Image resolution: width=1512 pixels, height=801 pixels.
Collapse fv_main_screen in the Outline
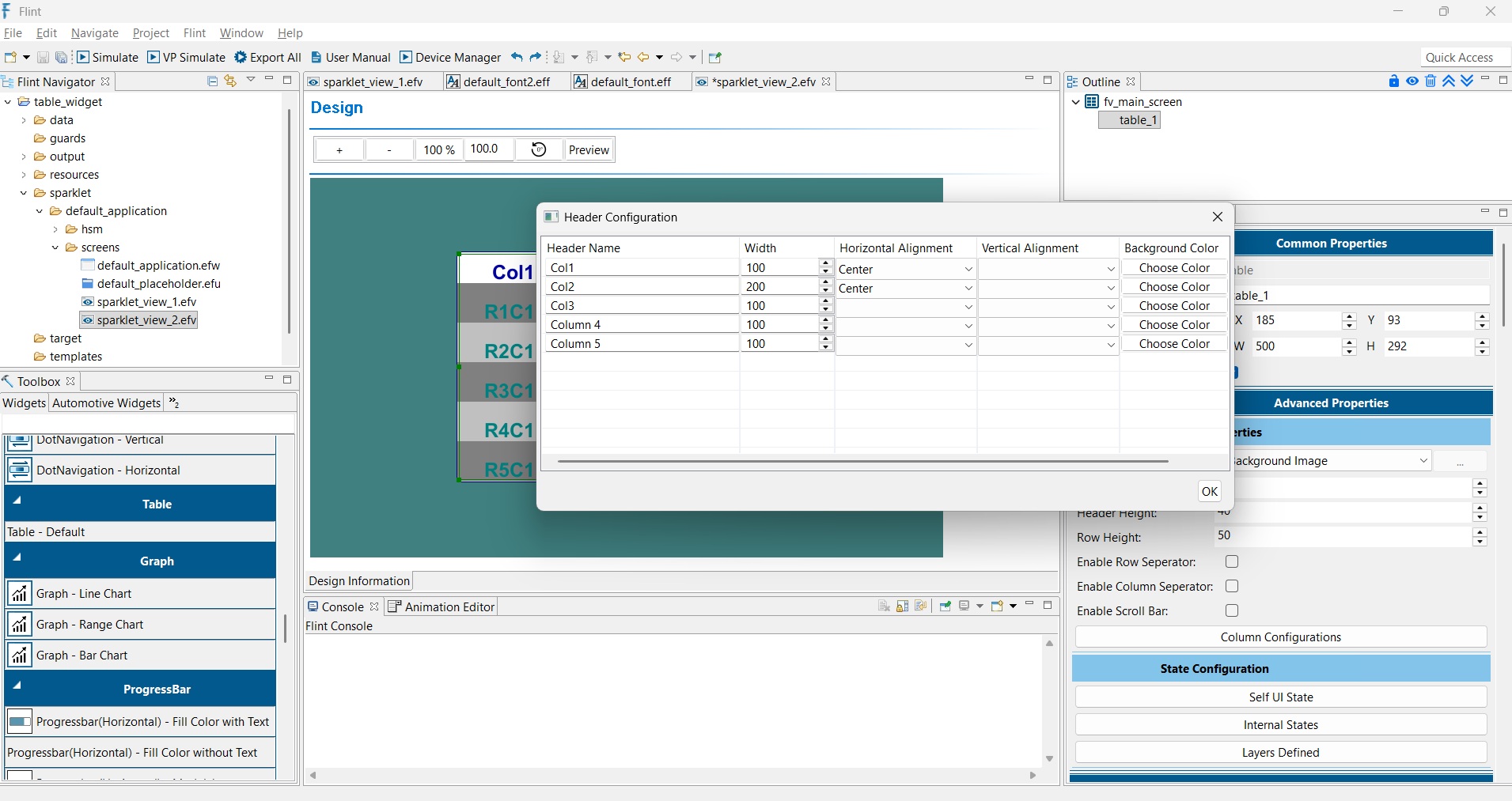pos(1076,102)
